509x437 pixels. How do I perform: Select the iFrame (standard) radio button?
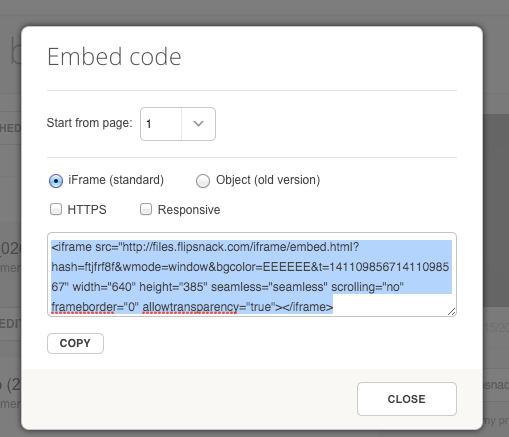click(x=56, y=181)
